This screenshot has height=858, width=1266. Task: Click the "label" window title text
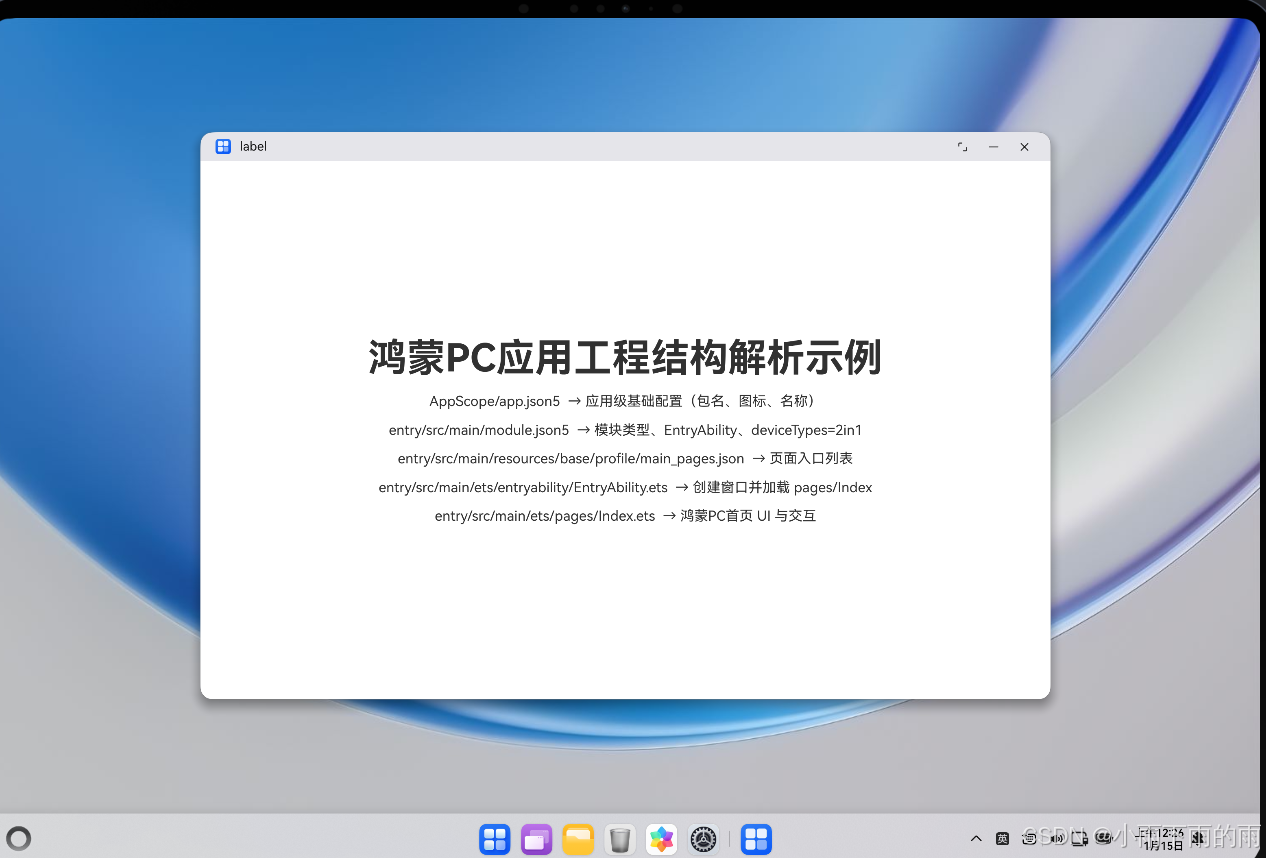(253, 146)
